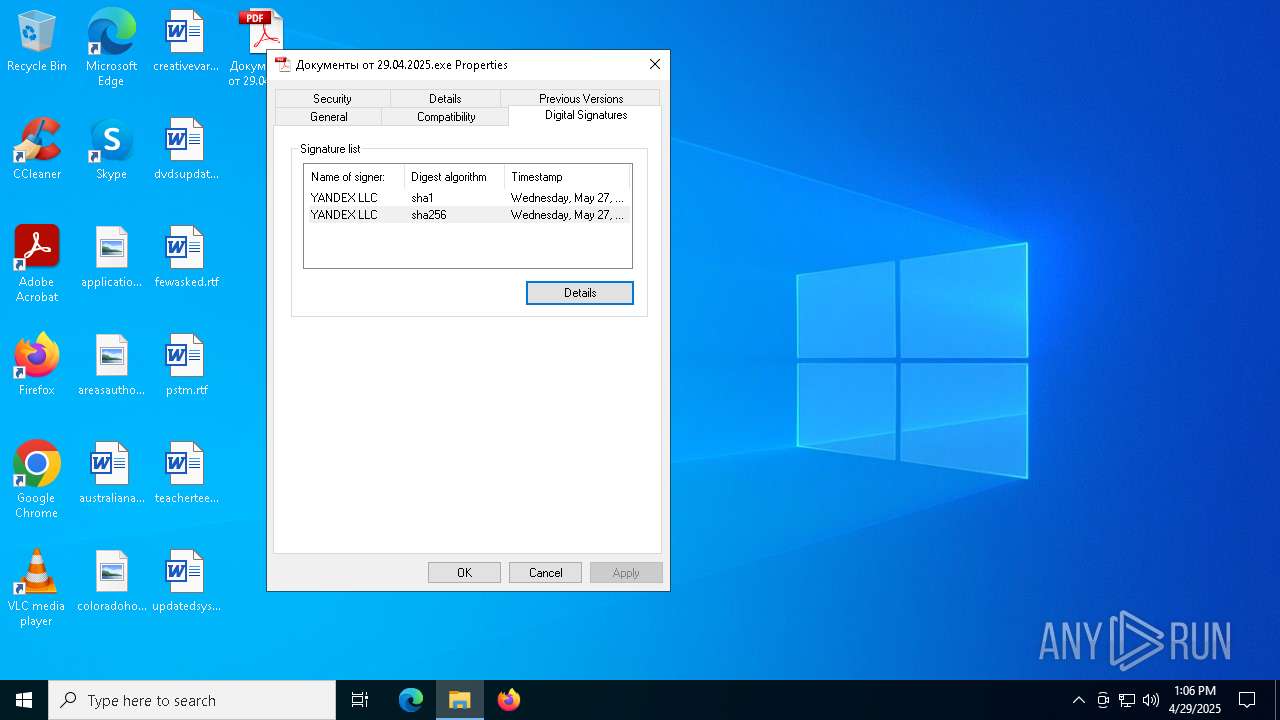Show hidden system tray icons

(1078, 700)
